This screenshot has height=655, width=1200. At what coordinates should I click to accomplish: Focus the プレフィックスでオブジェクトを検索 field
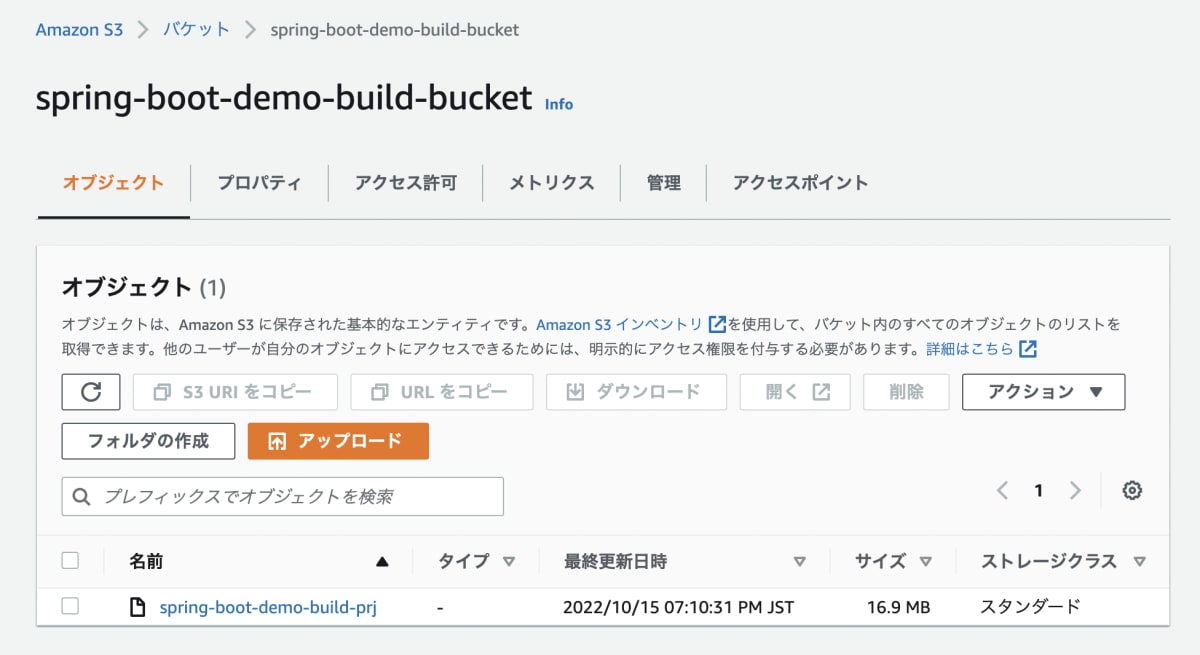pos(283,496)
